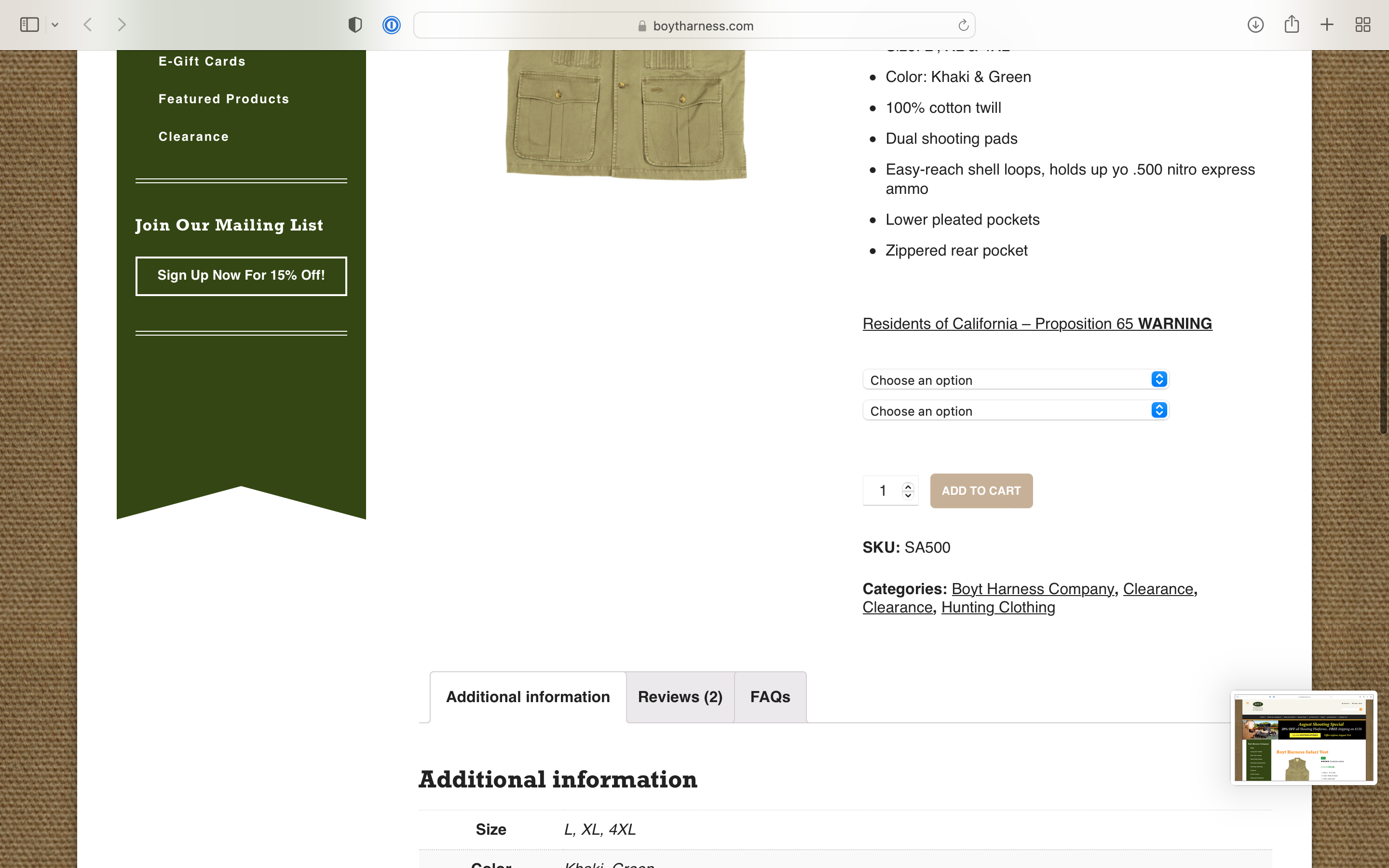The width and height of the screenshot is (1389, 868).
Task: Click the boytharness.com address bar
Action: coord(694,25)
